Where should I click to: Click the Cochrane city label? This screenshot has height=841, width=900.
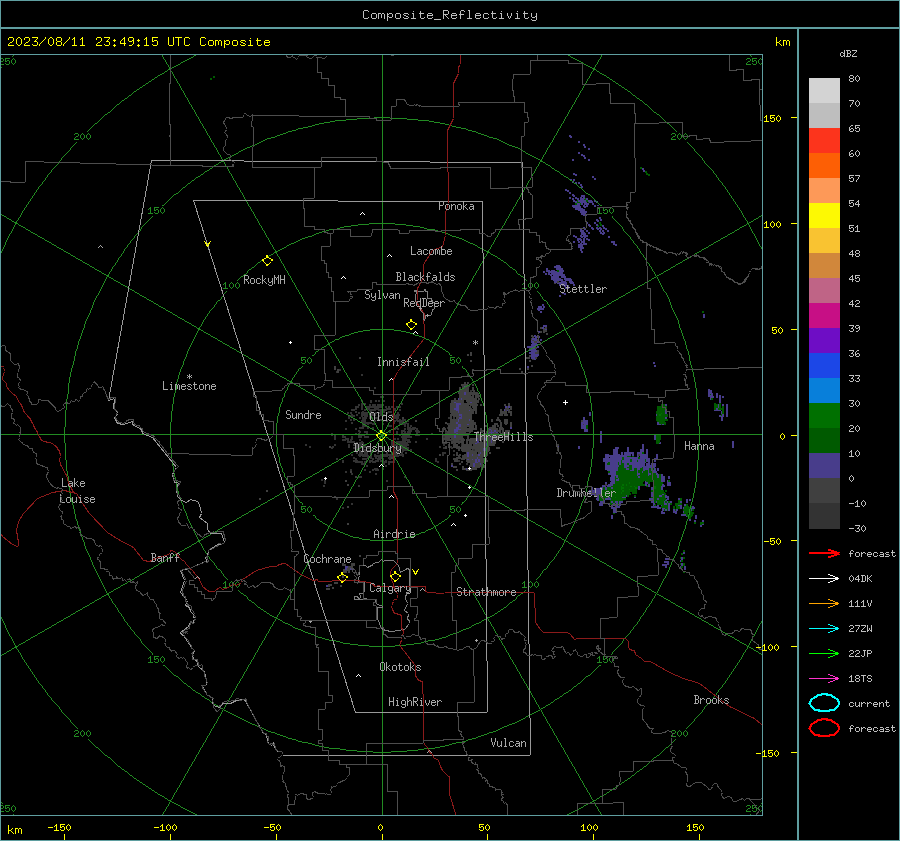point(327,559)
